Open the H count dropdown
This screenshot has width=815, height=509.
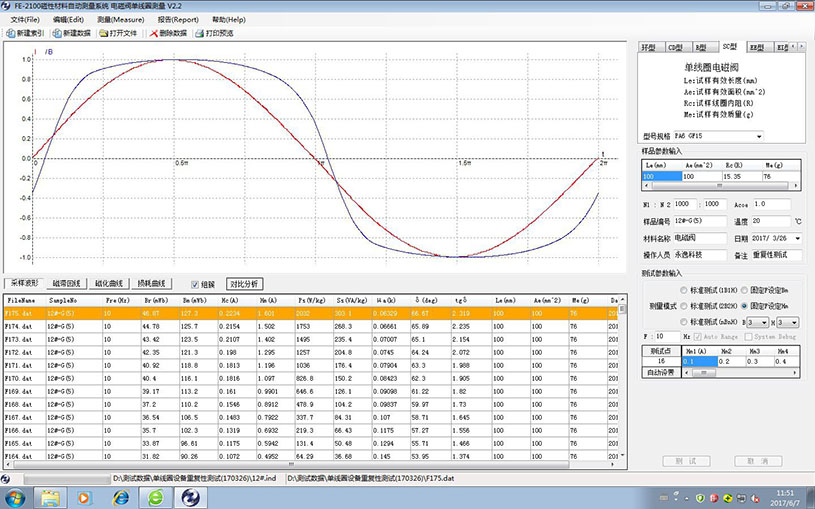pyautogui.click(x=794, y=323)
